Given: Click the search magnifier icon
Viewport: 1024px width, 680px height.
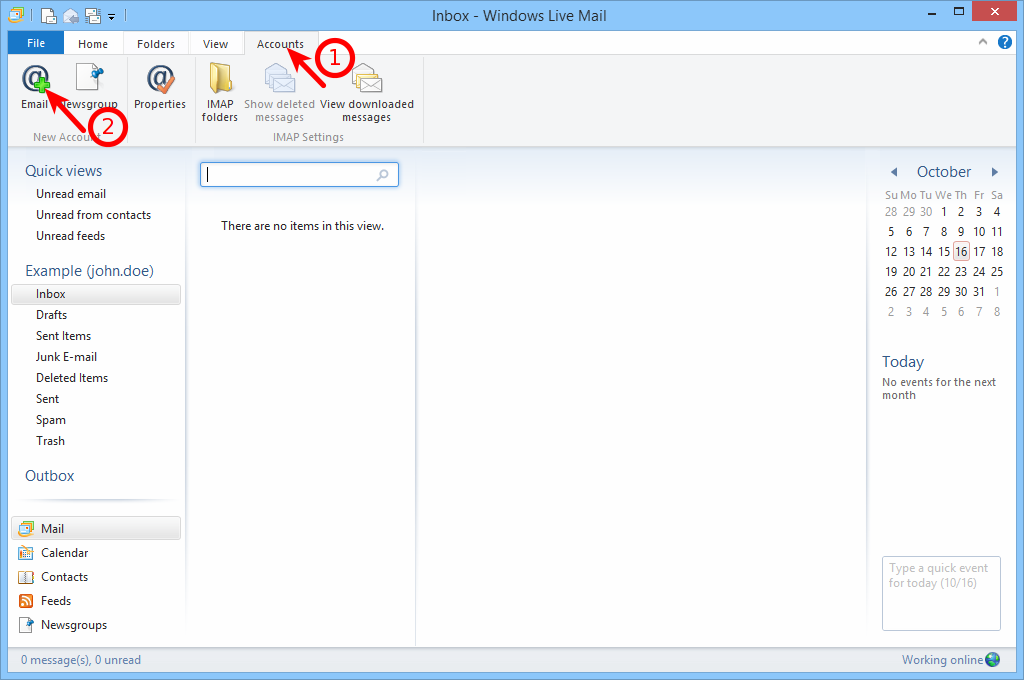Looking at the screenshot, I should [383, 174].
